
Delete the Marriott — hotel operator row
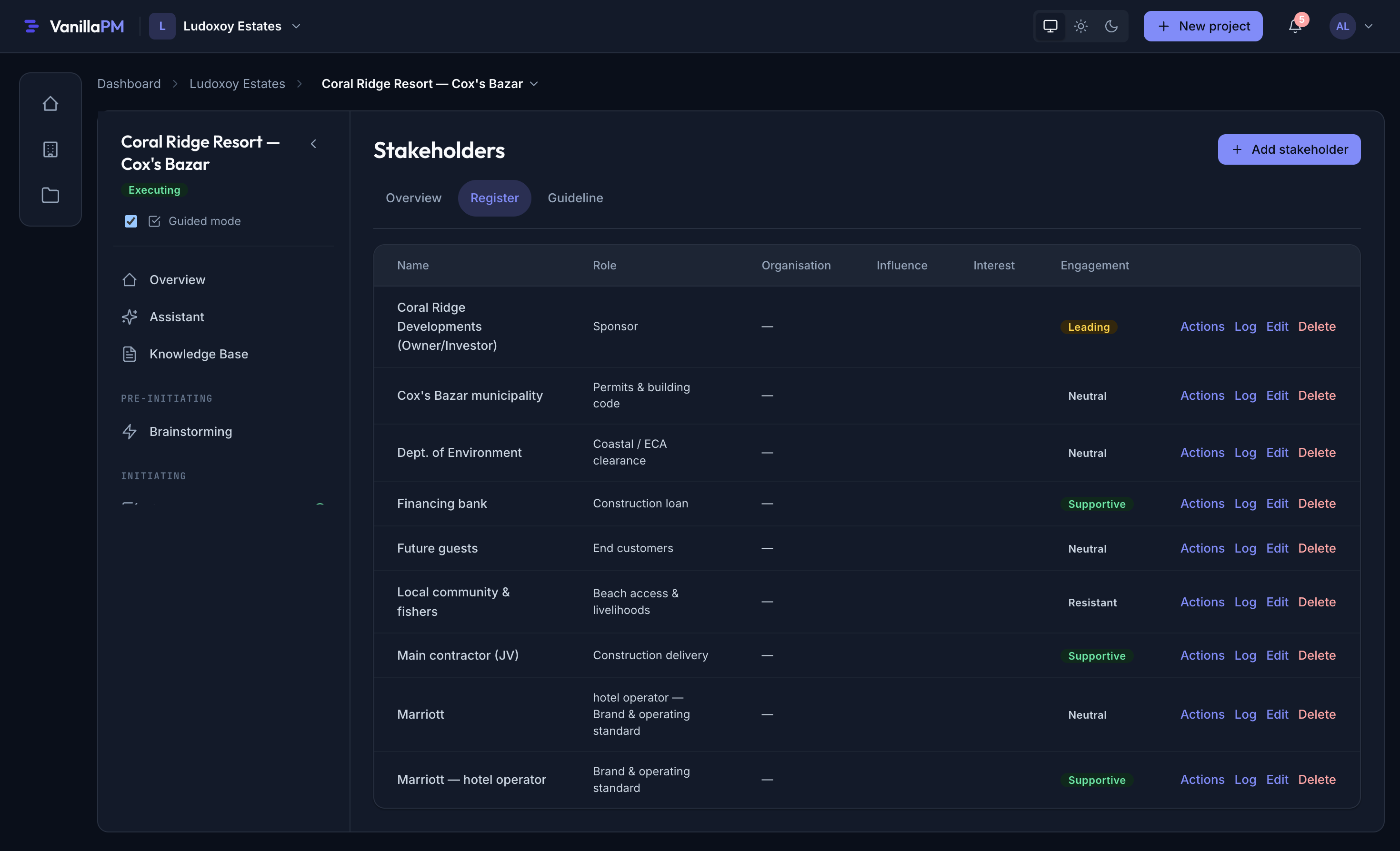[x=1317, y=780]
